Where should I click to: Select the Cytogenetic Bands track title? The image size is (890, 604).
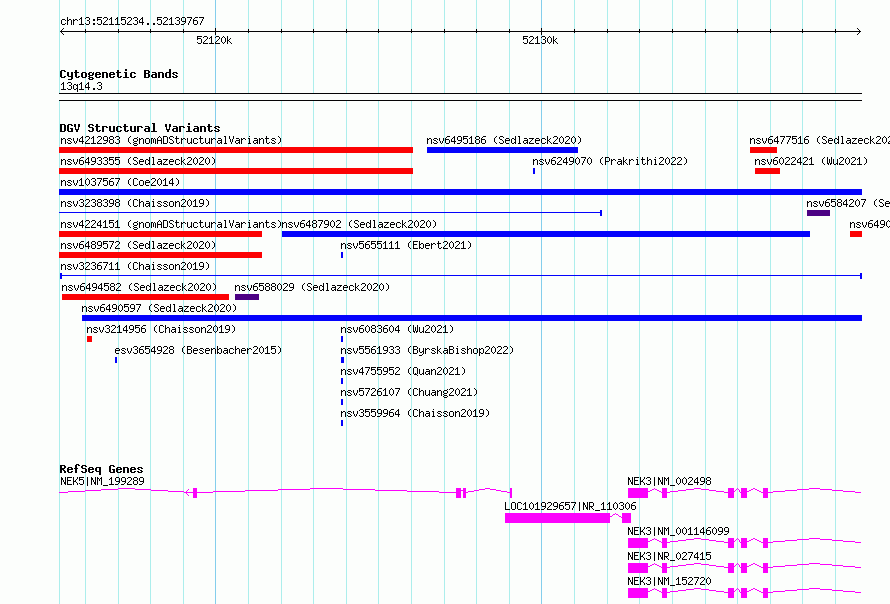[x=119, y=74]
